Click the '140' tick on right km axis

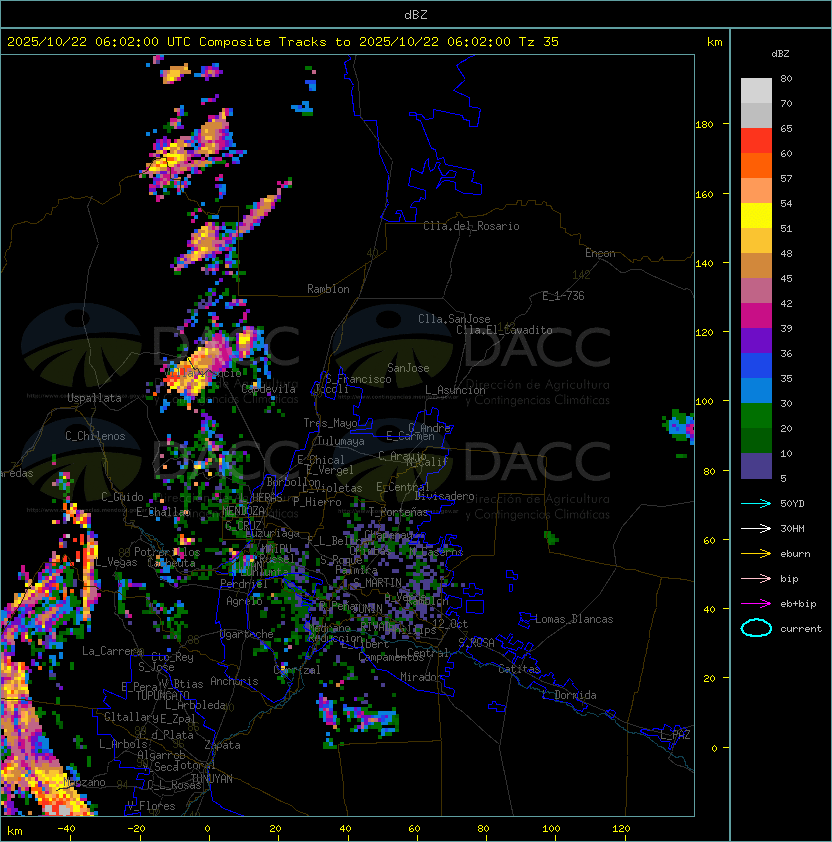pyautogui.click(x=704, y=263)
